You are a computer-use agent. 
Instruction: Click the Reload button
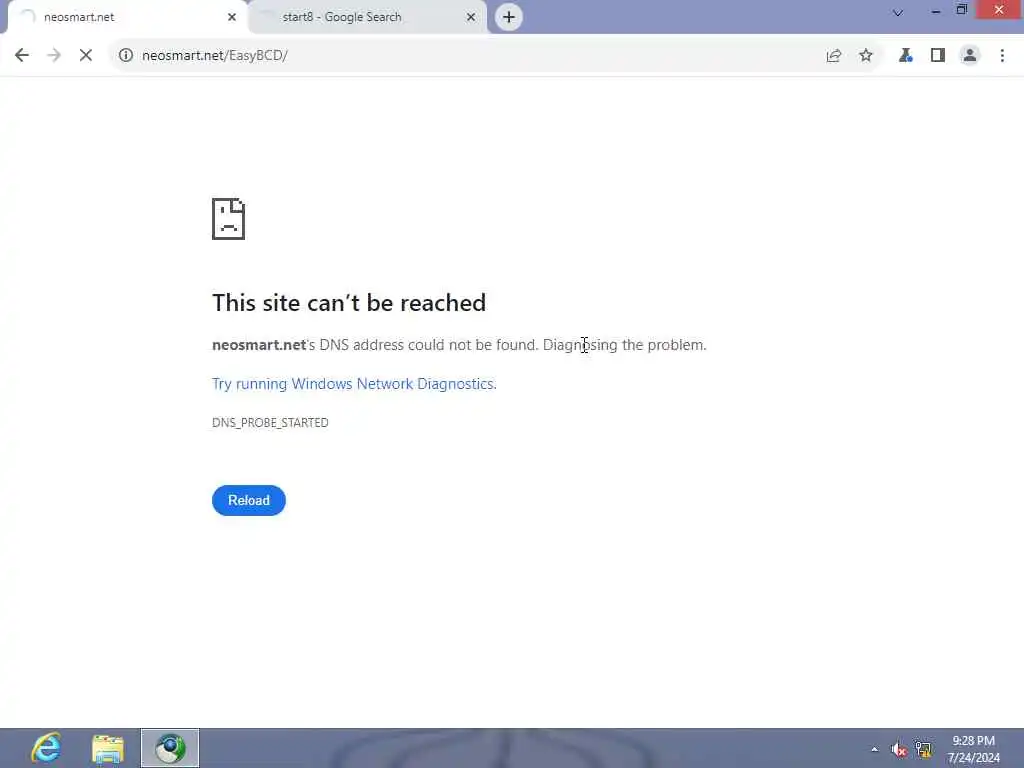(x=249, y=500)
